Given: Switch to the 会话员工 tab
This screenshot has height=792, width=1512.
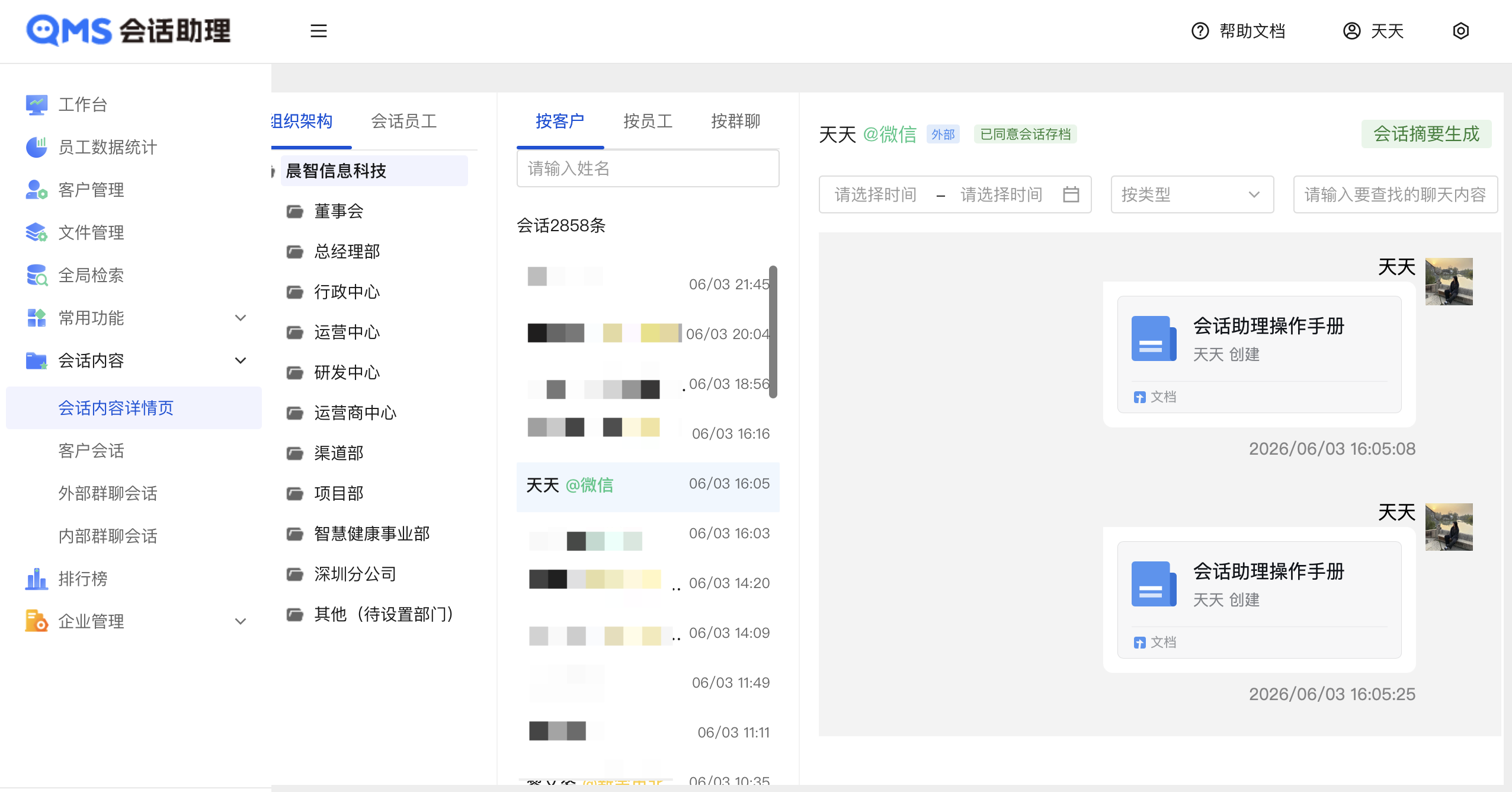Looking at the screenshot, I should 404,122.
